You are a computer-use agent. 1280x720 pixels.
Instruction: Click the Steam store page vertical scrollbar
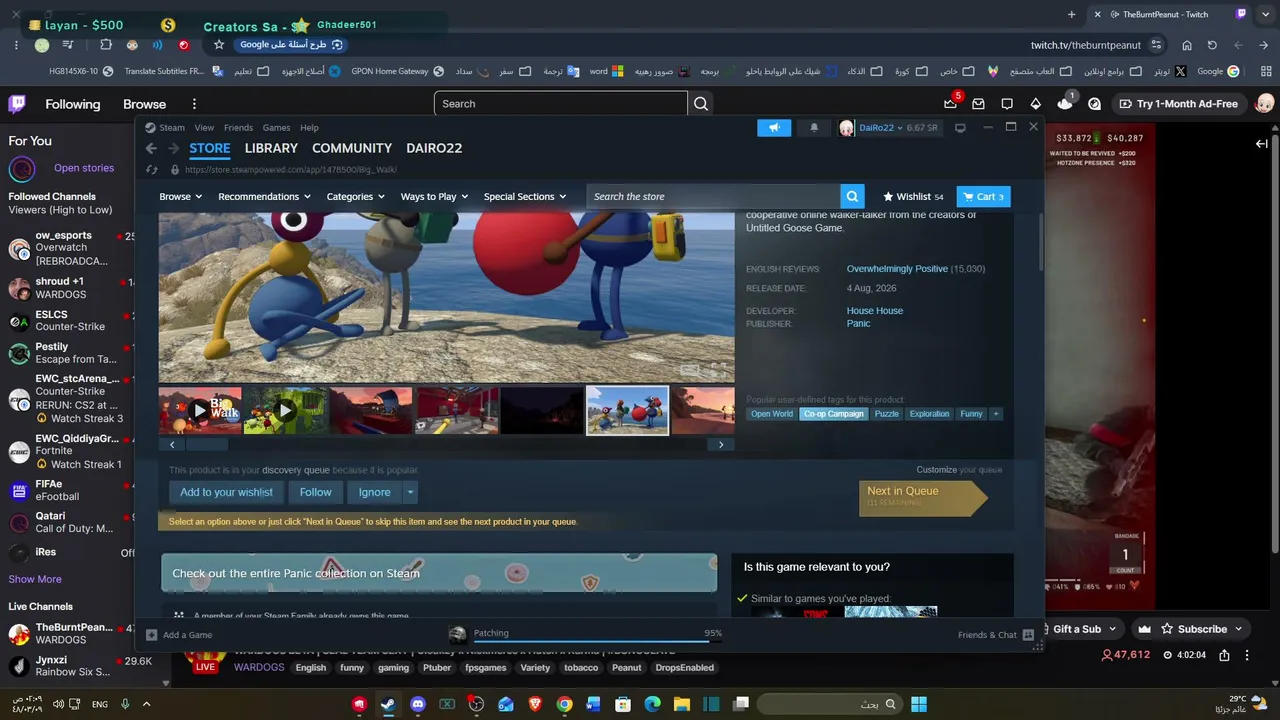pos(1040,240)
